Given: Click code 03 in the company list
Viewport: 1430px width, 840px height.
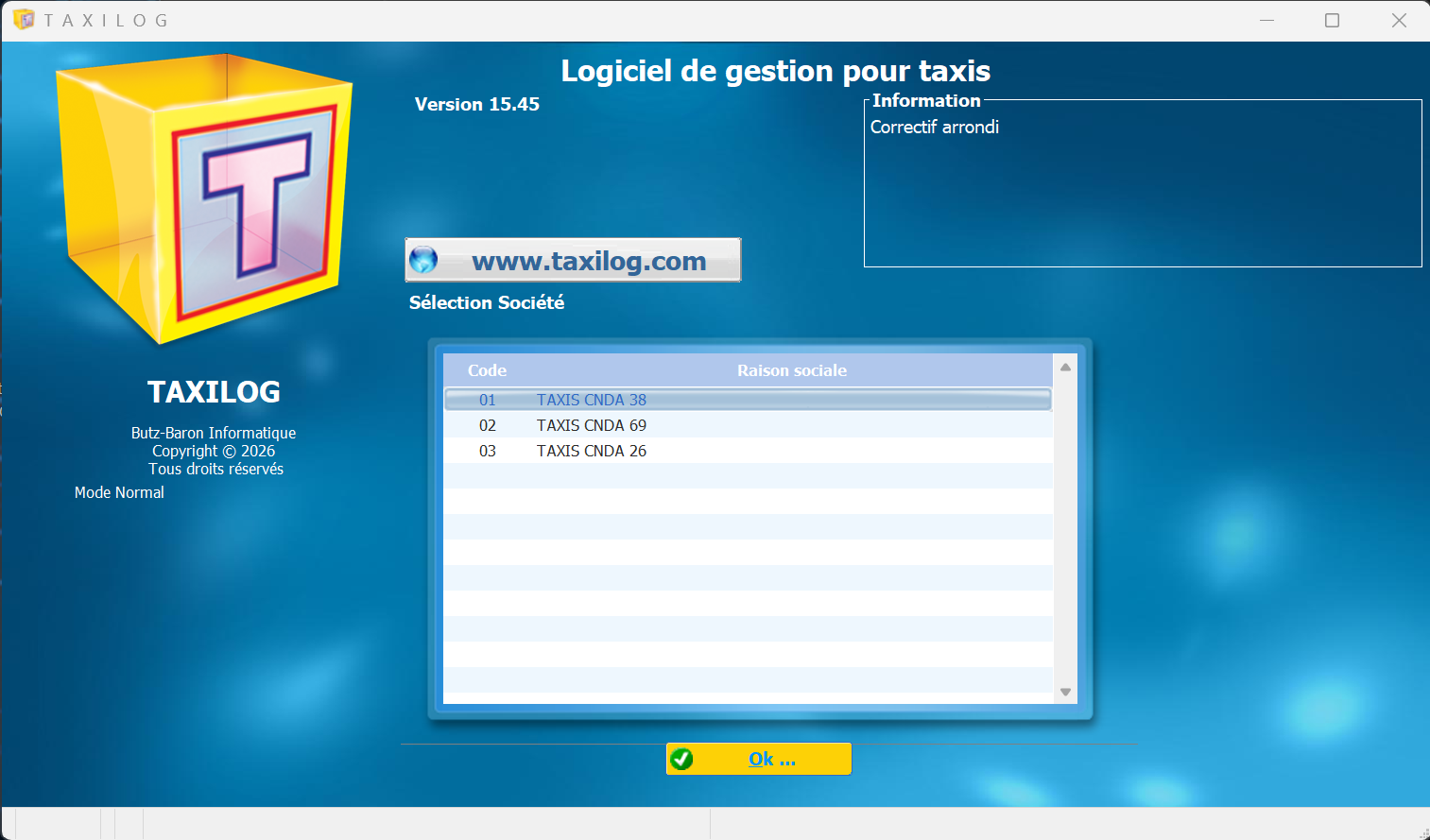Looking at the screenshot, I should click(x=488, y=451).
